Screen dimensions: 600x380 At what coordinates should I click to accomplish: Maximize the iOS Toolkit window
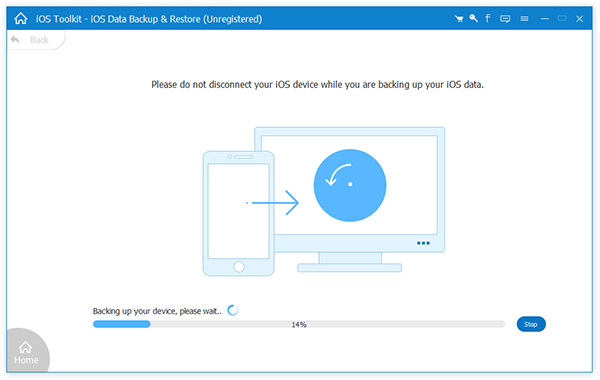click(x=562, y=18)
